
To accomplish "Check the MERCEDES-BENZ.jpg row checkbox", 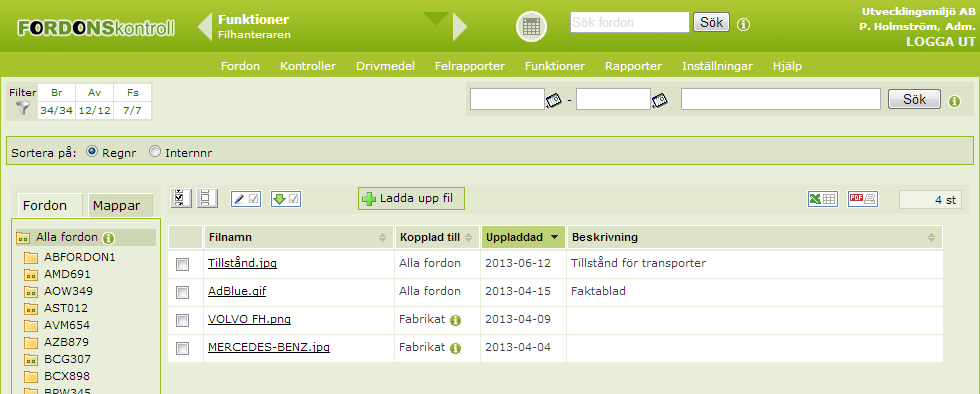I will [x=182, y=348].
